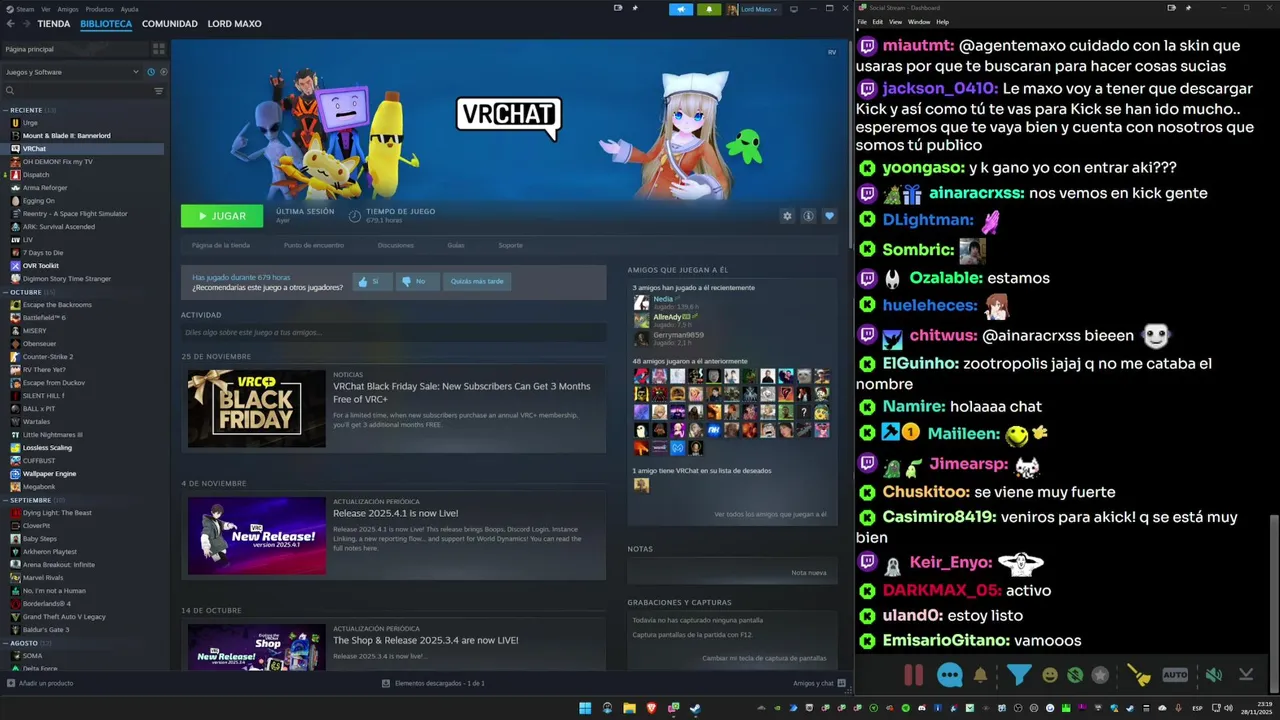Recommend game with Sí thumbs-up button
Screen dimensions: 1280x720
[x=371, y=282]
